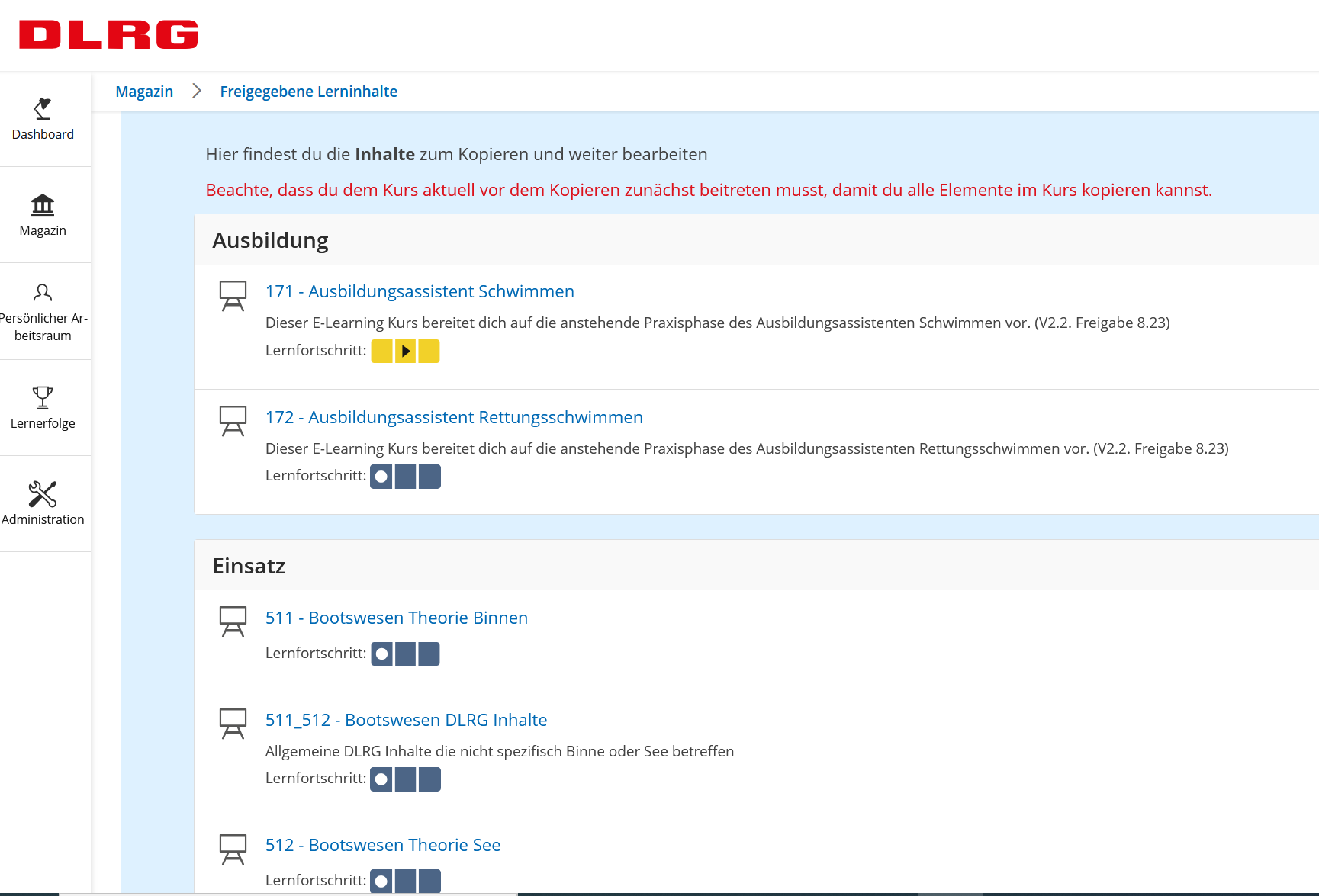Click course icon beside 172 Ausbildungsassistent Rettungsschwimmen
The height and width of the screenshot is (896, 1319).
tap(233, 421)
